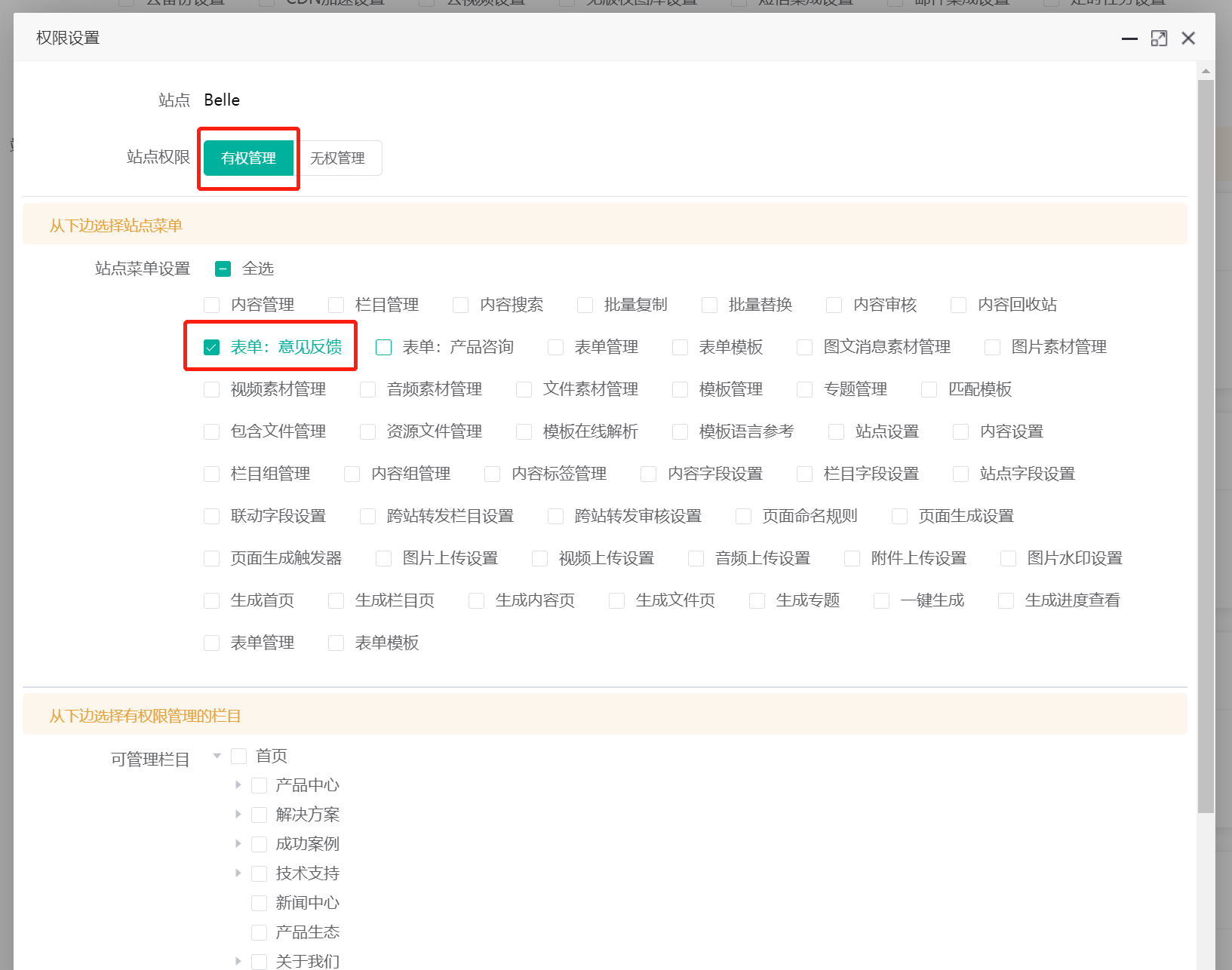Check the 模板管理 option

pyautogui.click(x=680, y=390)
